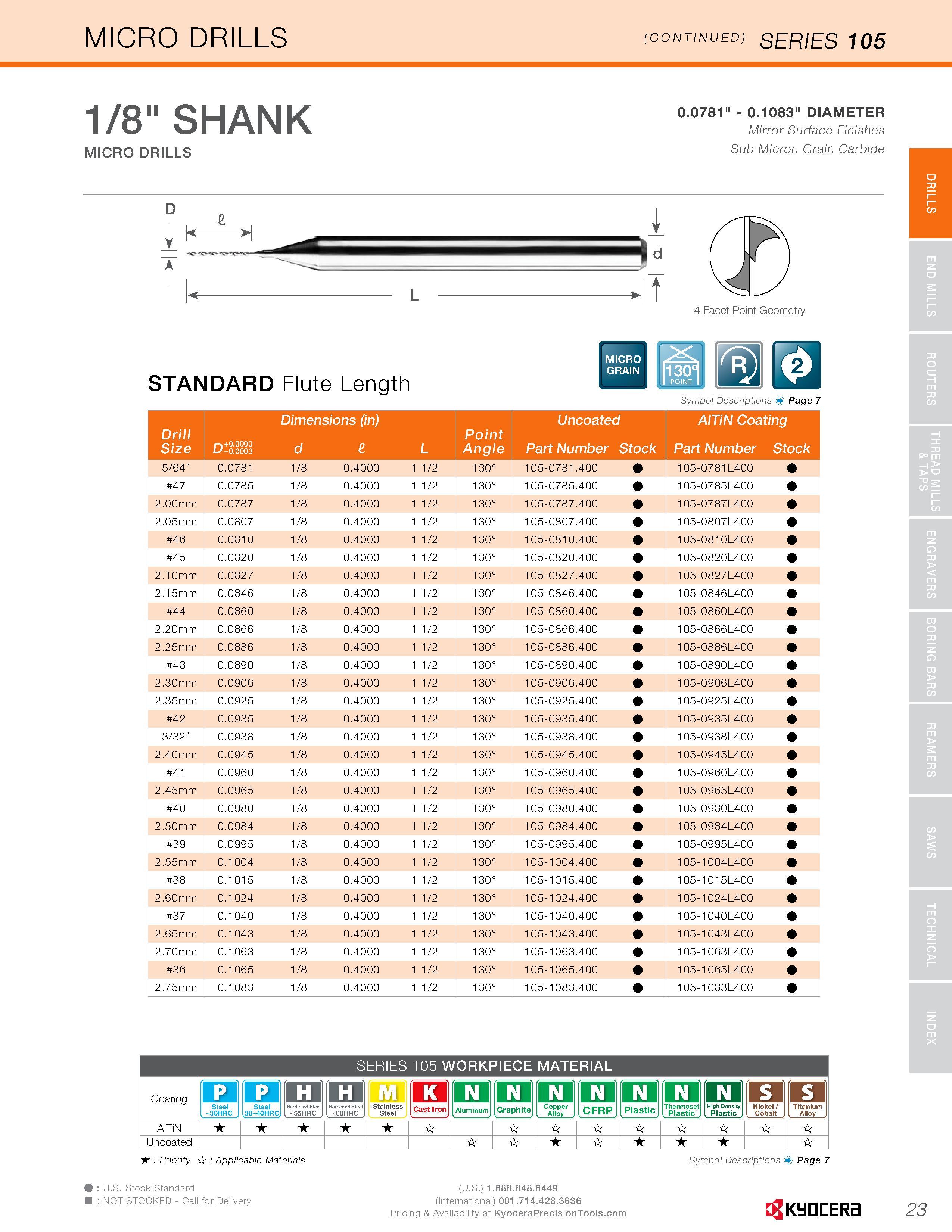952x1232 pixels.
Task: Switch to the BORING BARS tab
Action: coord(931,657)
